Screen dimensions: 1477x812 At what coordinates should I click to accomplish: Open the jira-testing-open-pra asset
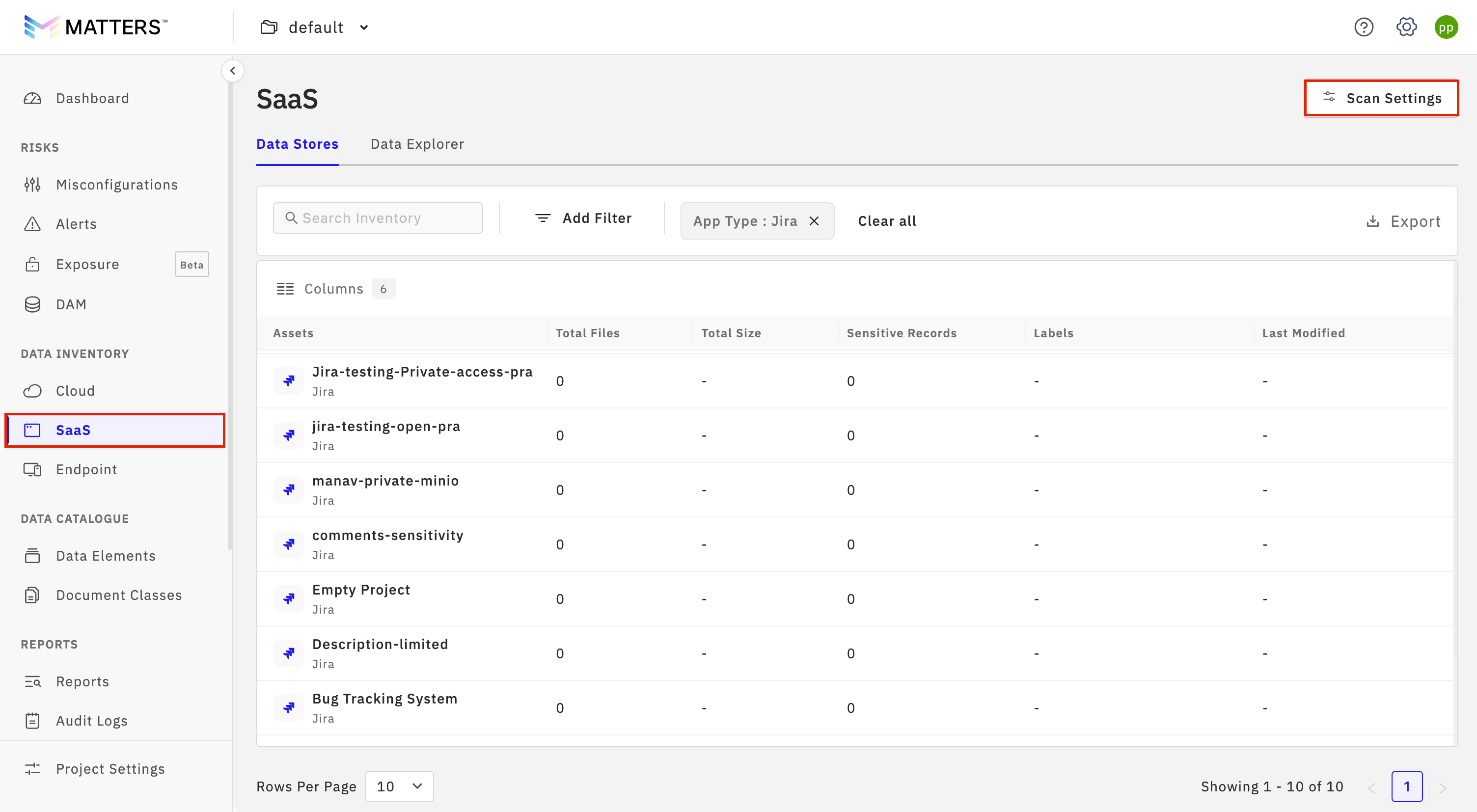(386, 426)
